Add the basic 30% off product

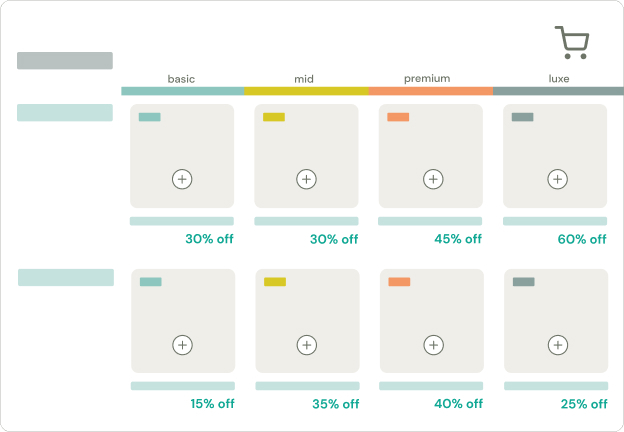coord(182,179)
